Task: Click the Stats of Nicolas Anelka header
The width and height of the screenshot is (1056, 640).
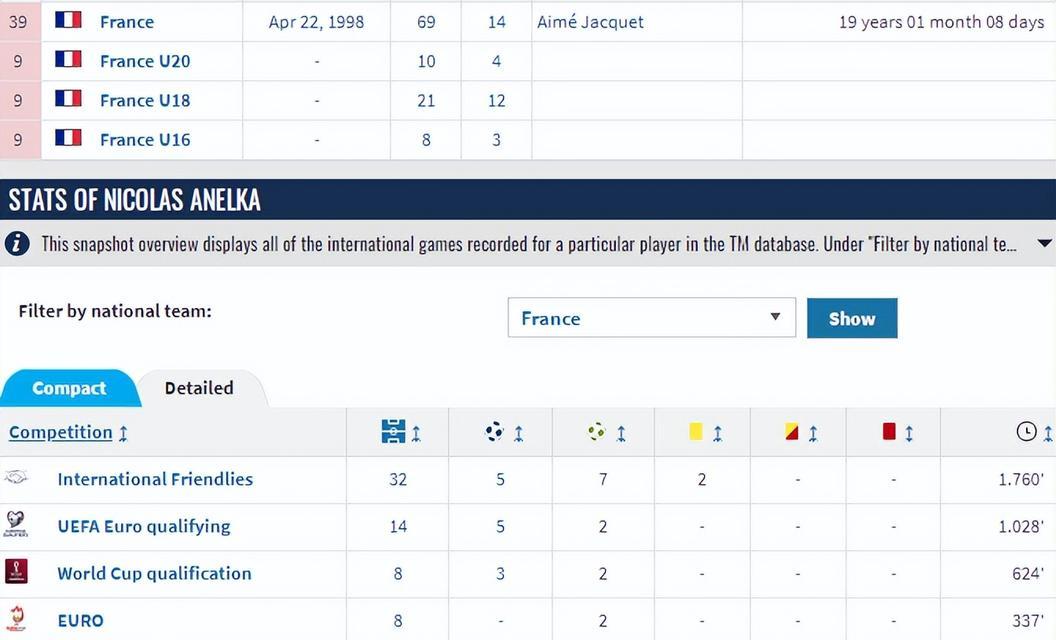Action: click(x=134, y=199)
